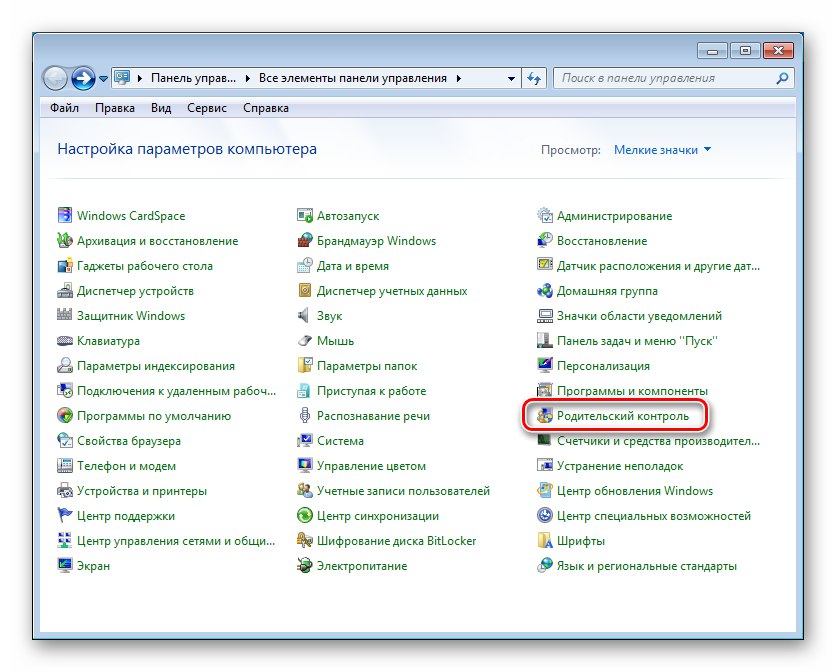The image size is (836, 672).
Task: Click Все элементы панели управления breadcrumb
Action: pyautogui.click(x=352, y=78)
